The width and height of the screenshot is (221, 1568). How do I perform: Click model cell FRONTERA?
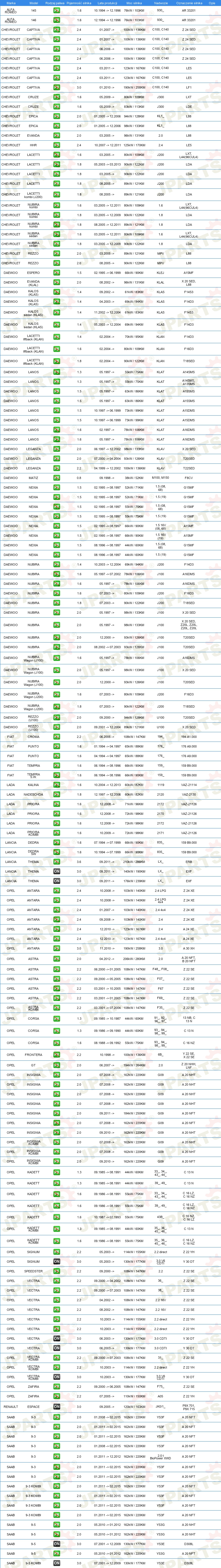click(33, 1055)
